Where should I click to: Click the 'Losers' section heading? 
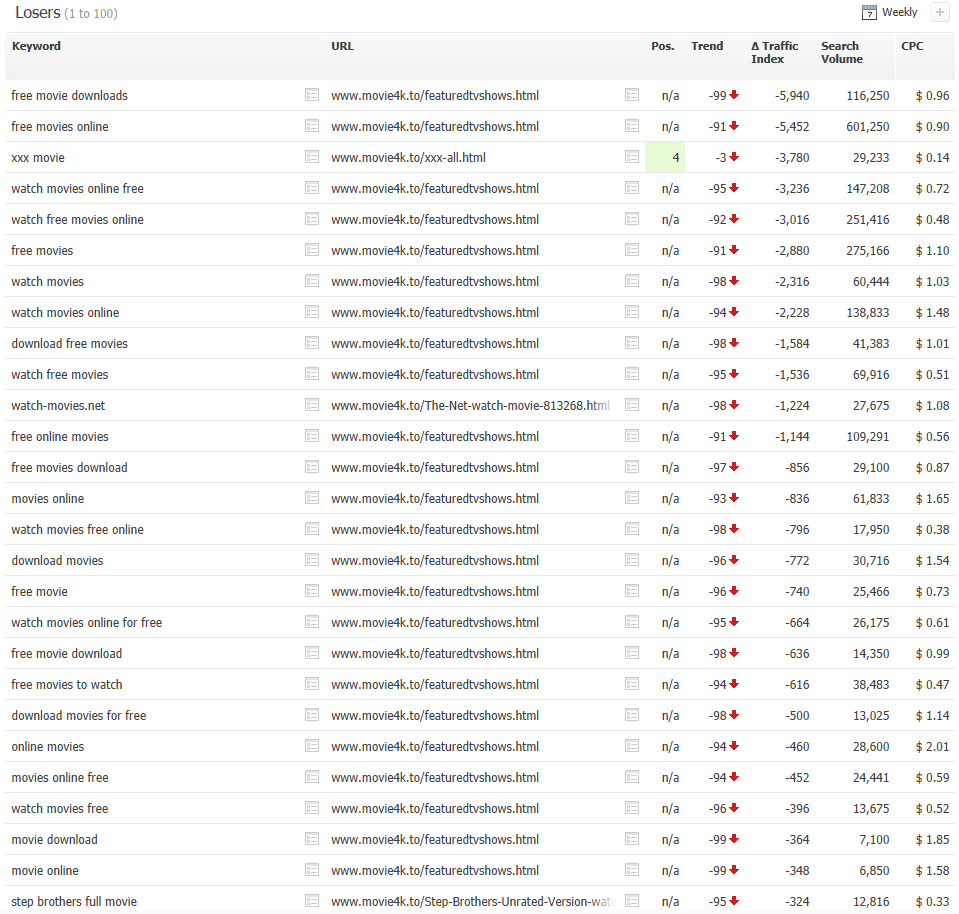tap(38, 12)
